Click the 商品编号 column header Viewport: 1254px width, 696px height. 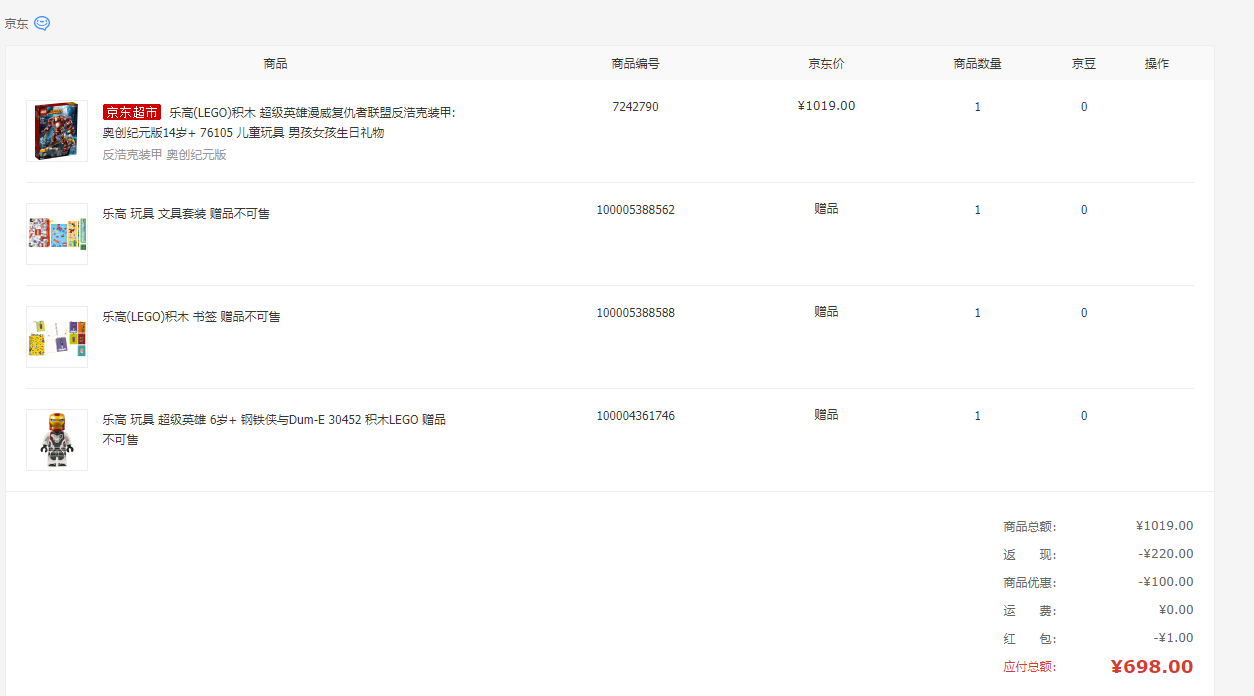point(636,64)
